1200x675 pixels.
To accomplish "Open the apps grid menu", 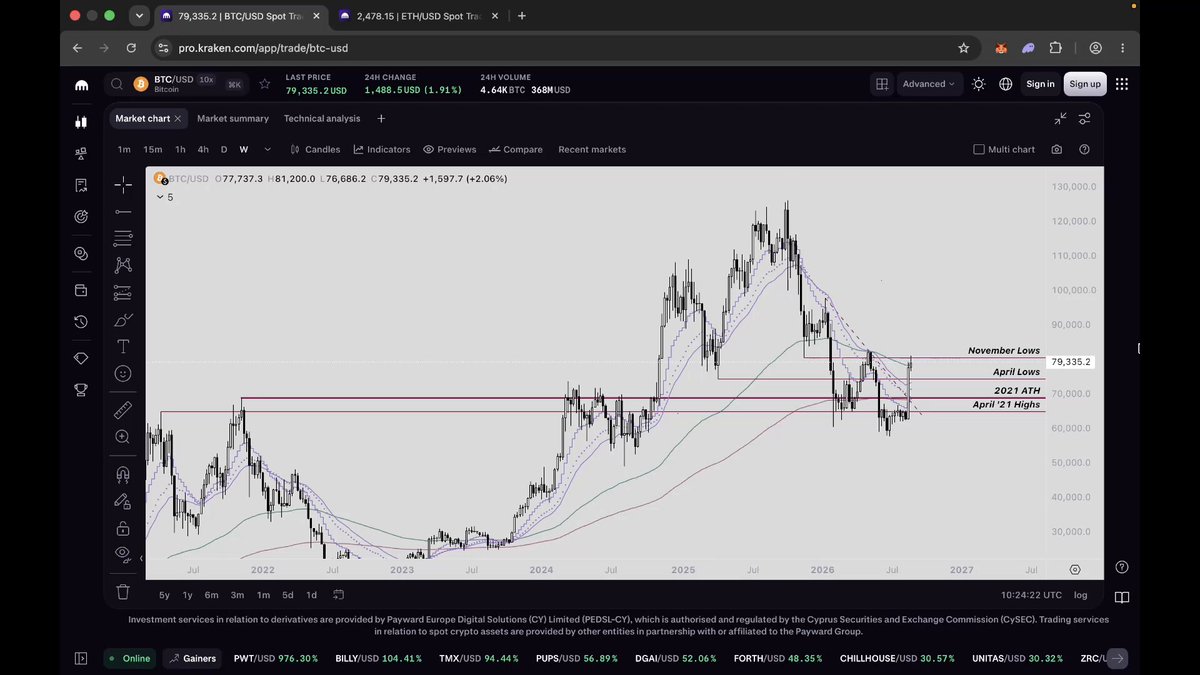I will point(1121,84).
